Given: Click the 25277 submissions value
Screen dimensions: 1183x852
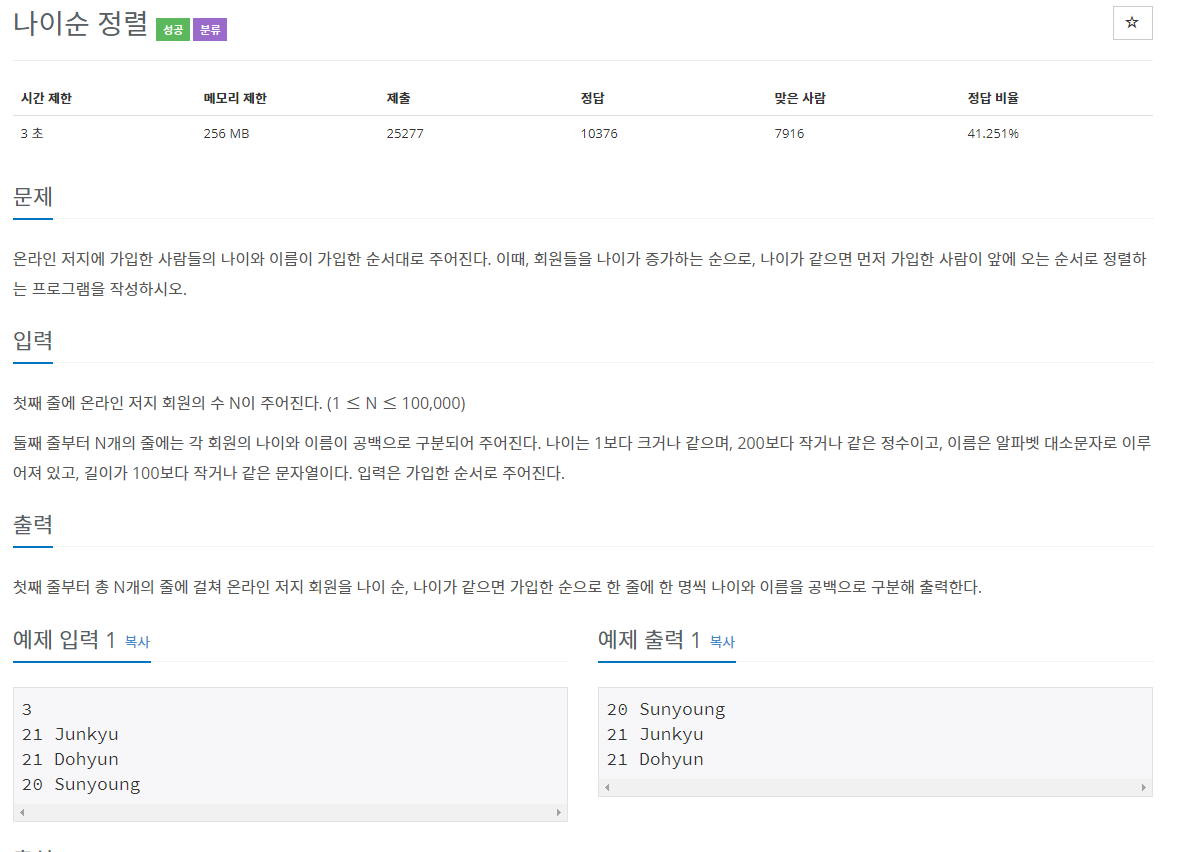Looking at the screenshot, I should pyautogui.click(x=405, y=134).
